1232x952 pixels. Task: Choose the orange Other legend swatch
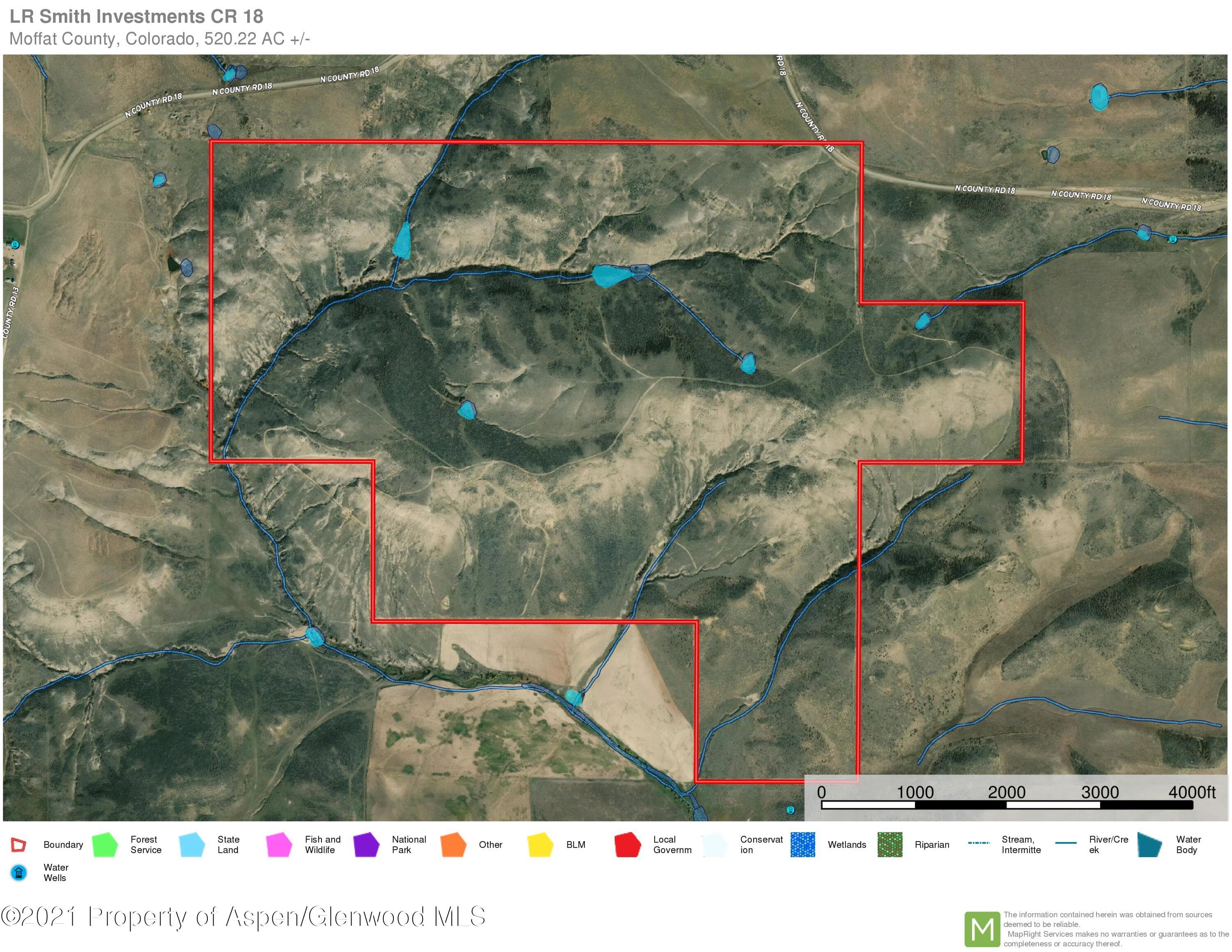[x=453, y=844]
